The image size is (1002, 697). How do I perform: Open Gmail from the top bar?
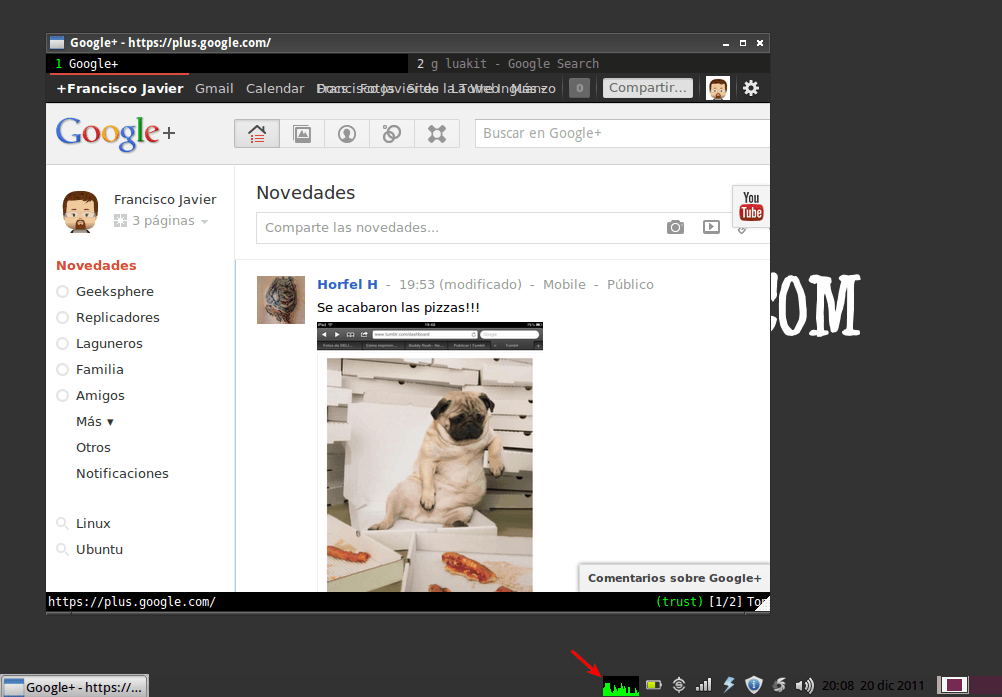(x=214, y=88)
